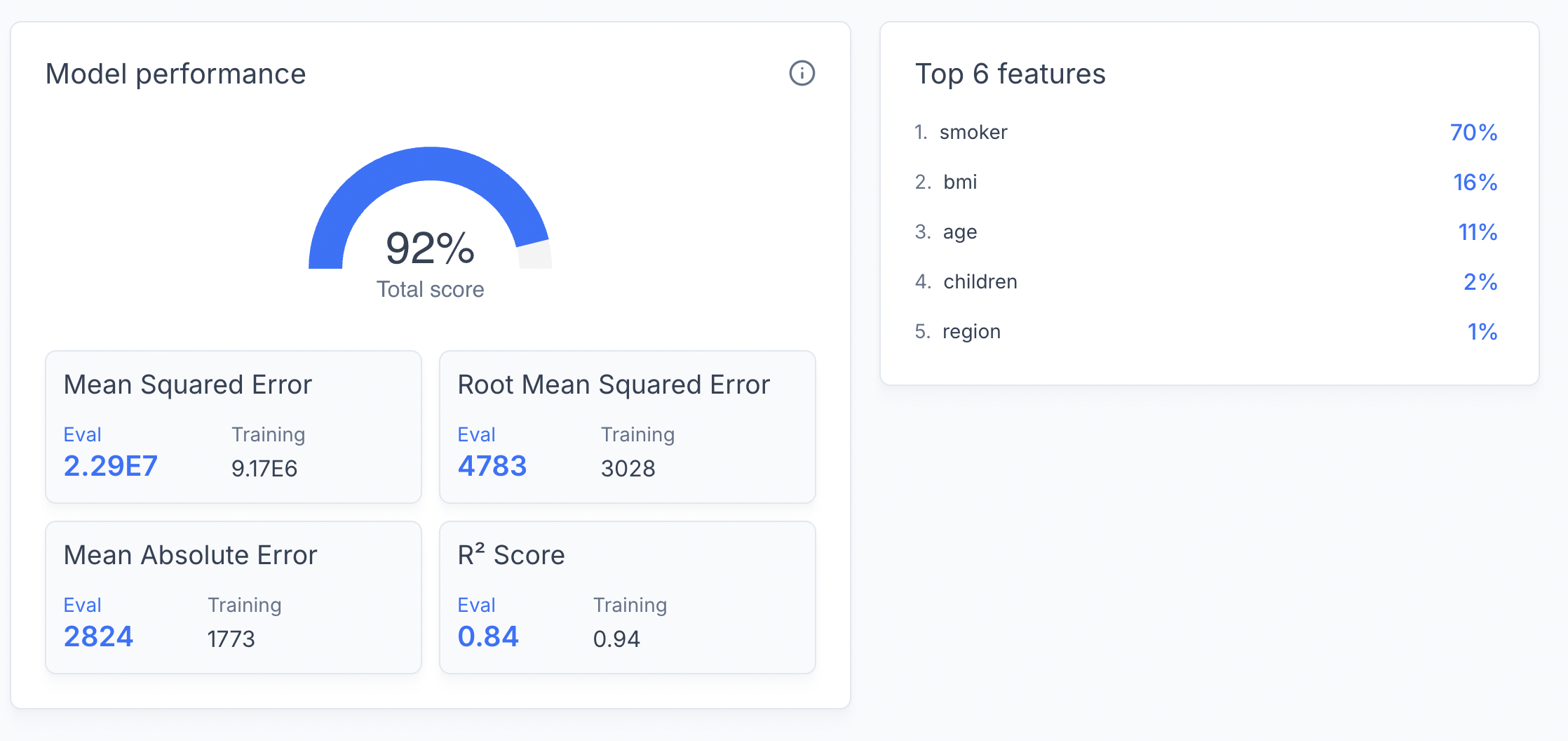Click the 70% smoker importance value

(x=1473, y=133)
